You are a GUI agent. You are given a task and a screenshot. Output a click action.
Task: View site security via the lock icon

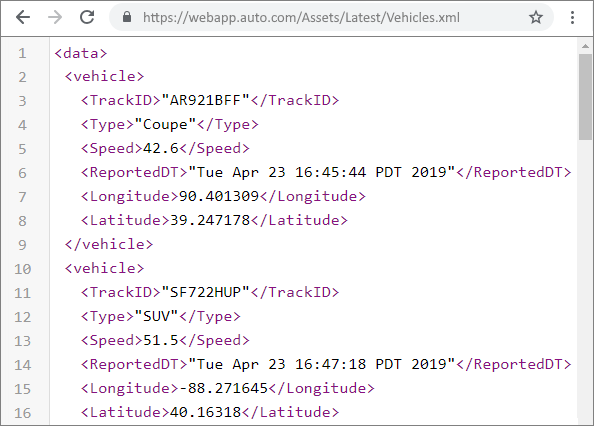(127, 17)
